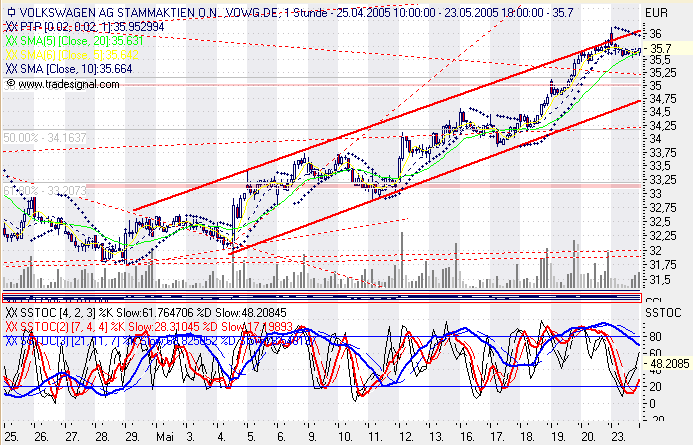Open the www.tradesignal.com link

69,84
